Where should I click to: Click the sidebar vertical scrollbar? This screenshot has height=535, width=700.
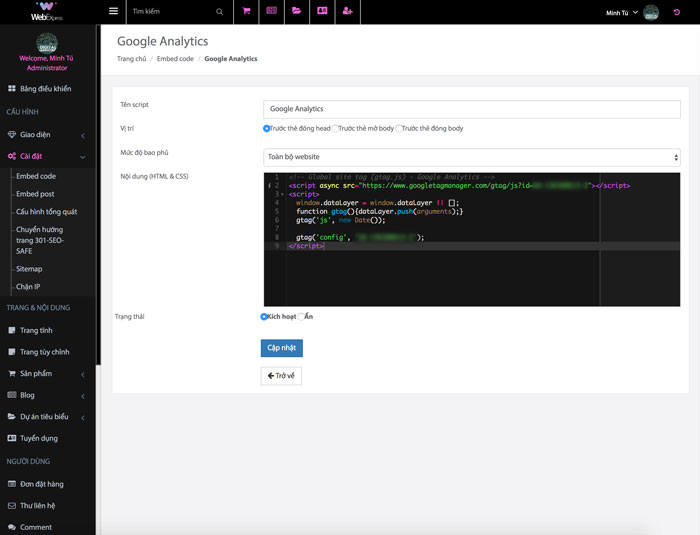coord(98,194)
